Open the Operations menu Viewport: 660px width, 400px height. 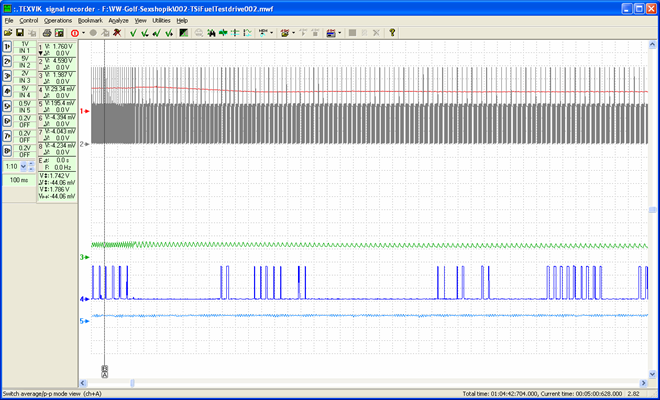(x=58, y=20)
